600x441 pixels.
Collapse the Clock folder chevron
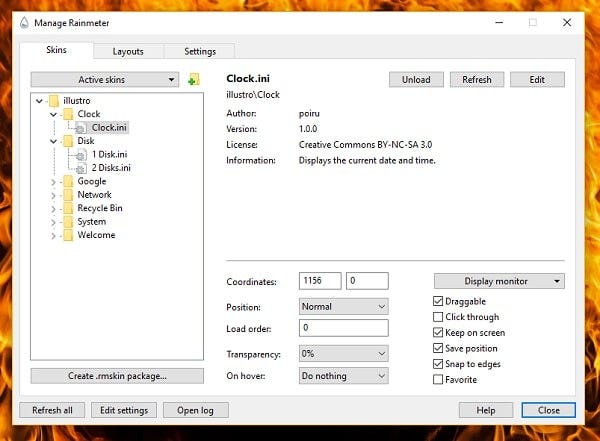tap(53, 114)
